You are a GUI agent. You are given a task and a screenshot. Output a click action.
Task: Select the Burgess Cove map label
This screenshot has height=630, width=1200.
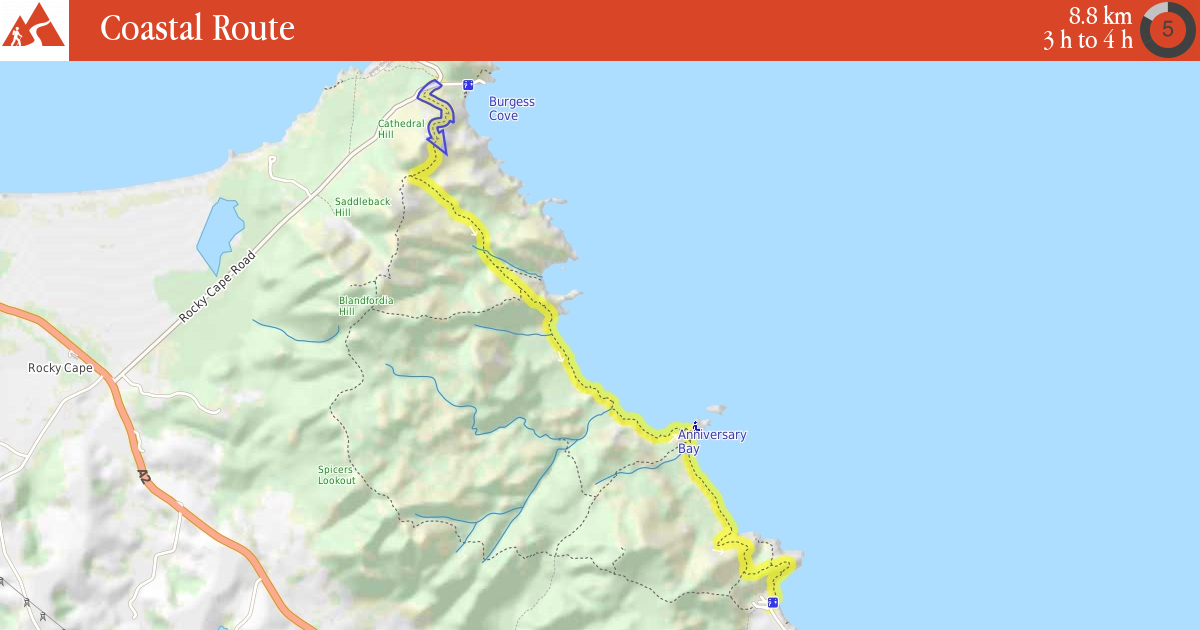[x=512, y=109]
